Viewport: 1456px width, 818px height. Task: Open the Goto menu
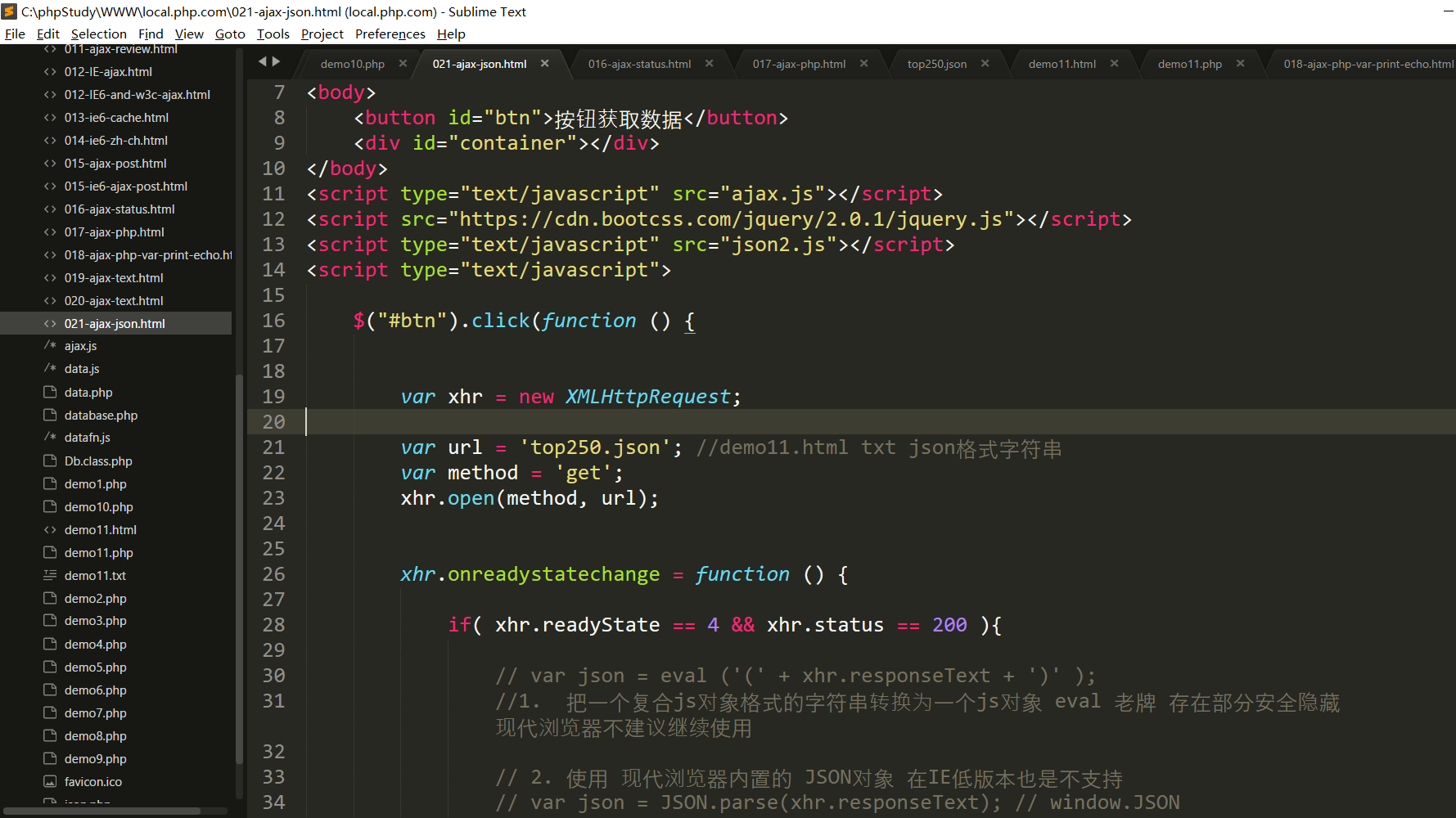tap(230, 34)
